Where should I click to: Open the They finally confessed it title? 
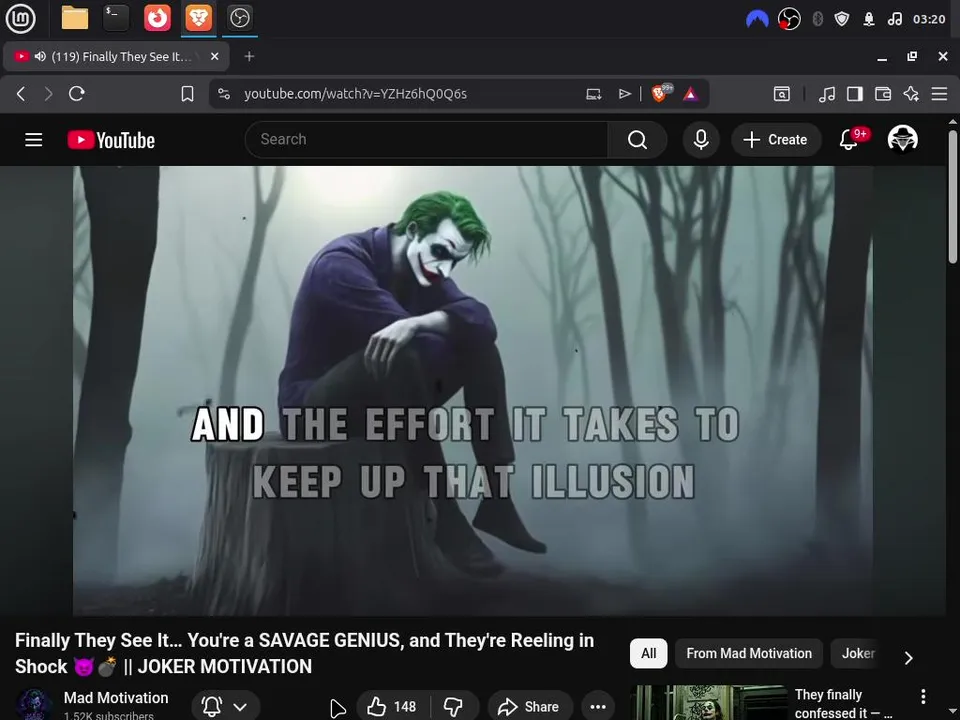844,703
